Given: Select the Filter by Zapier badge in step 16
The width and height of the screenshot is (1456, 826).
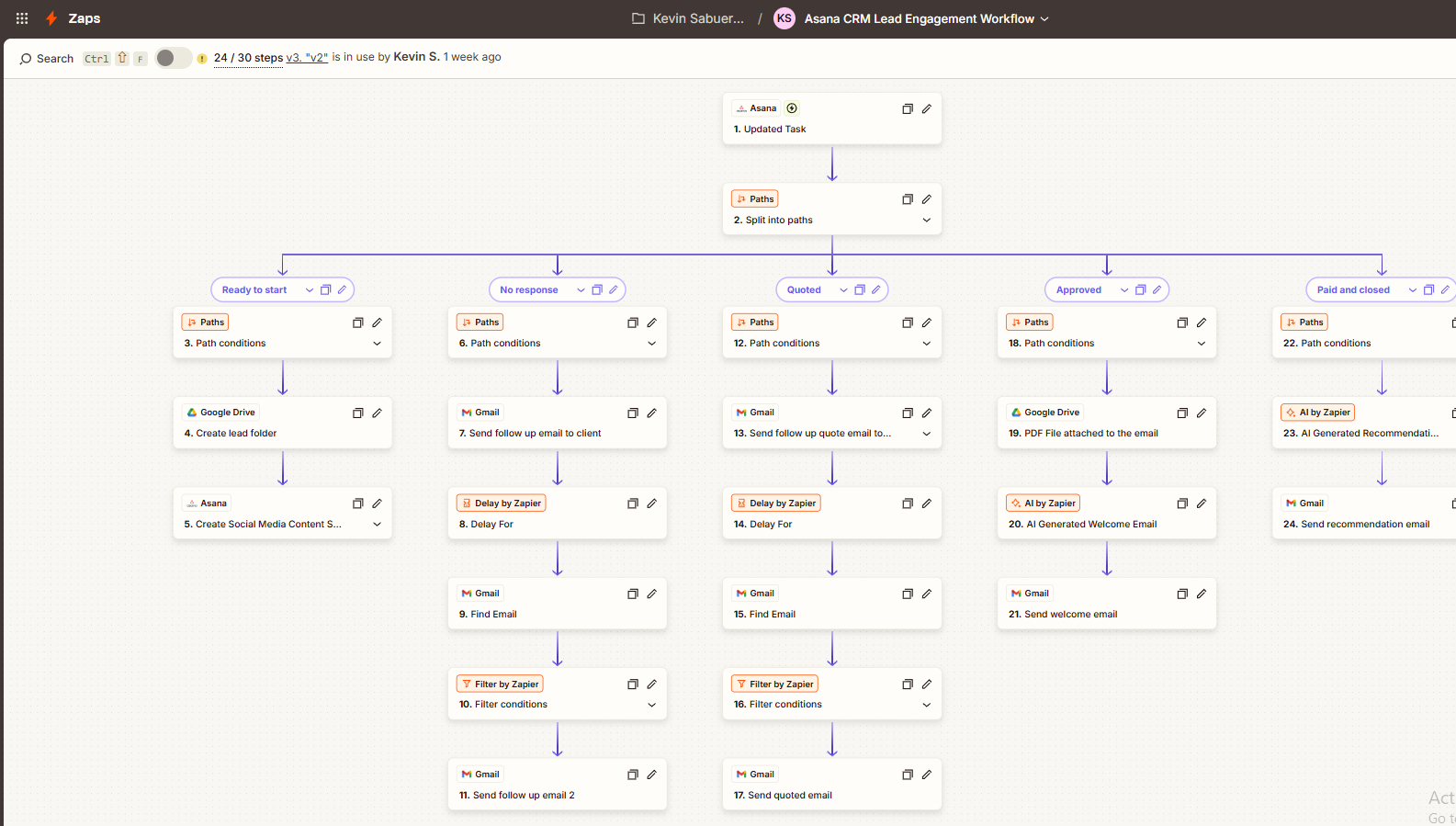Looking at the screenshot, I should coord(775,685).
